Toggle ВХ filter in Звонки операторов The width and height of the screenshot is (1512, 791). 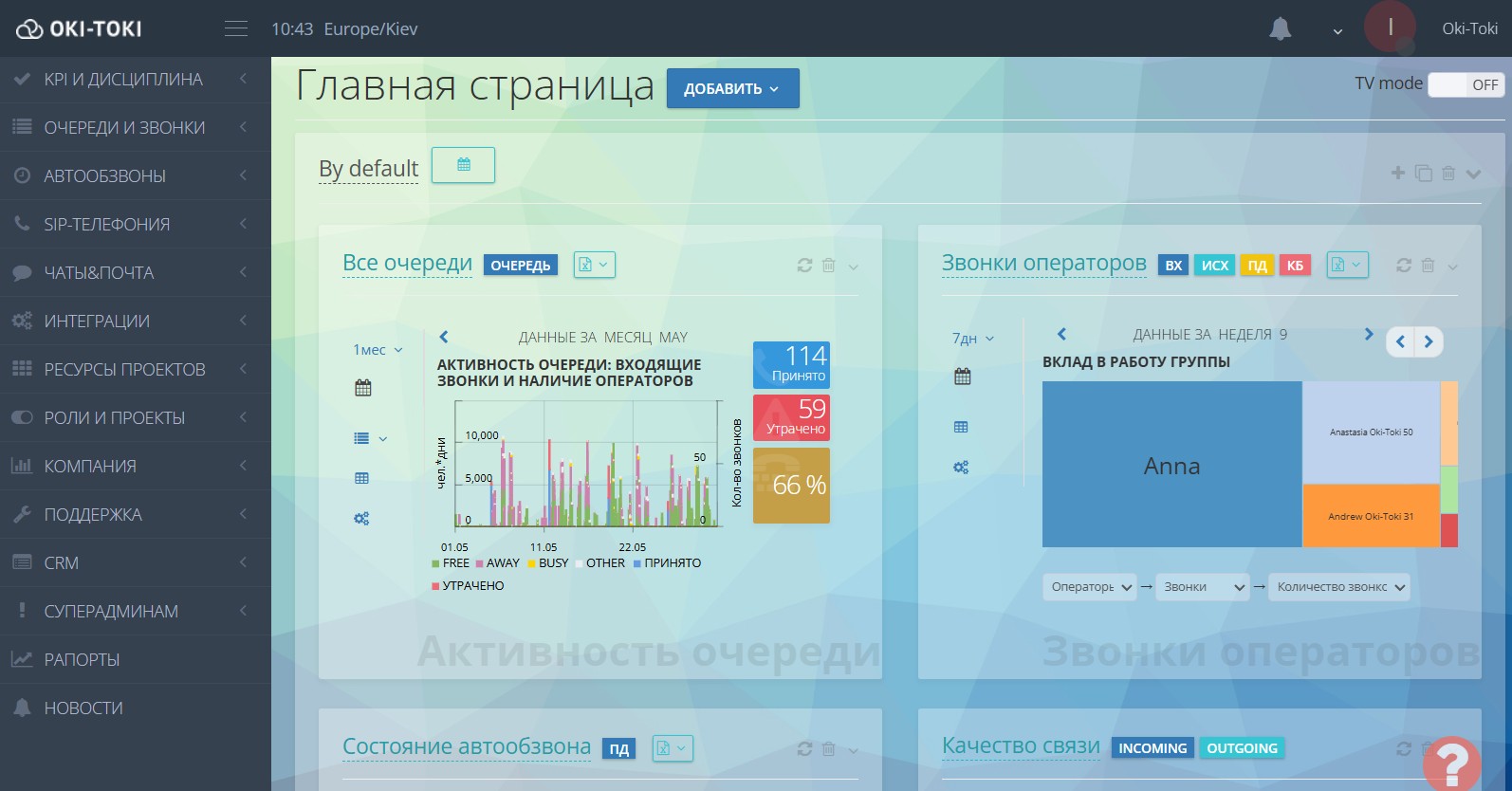click(x=1173, y=266)
